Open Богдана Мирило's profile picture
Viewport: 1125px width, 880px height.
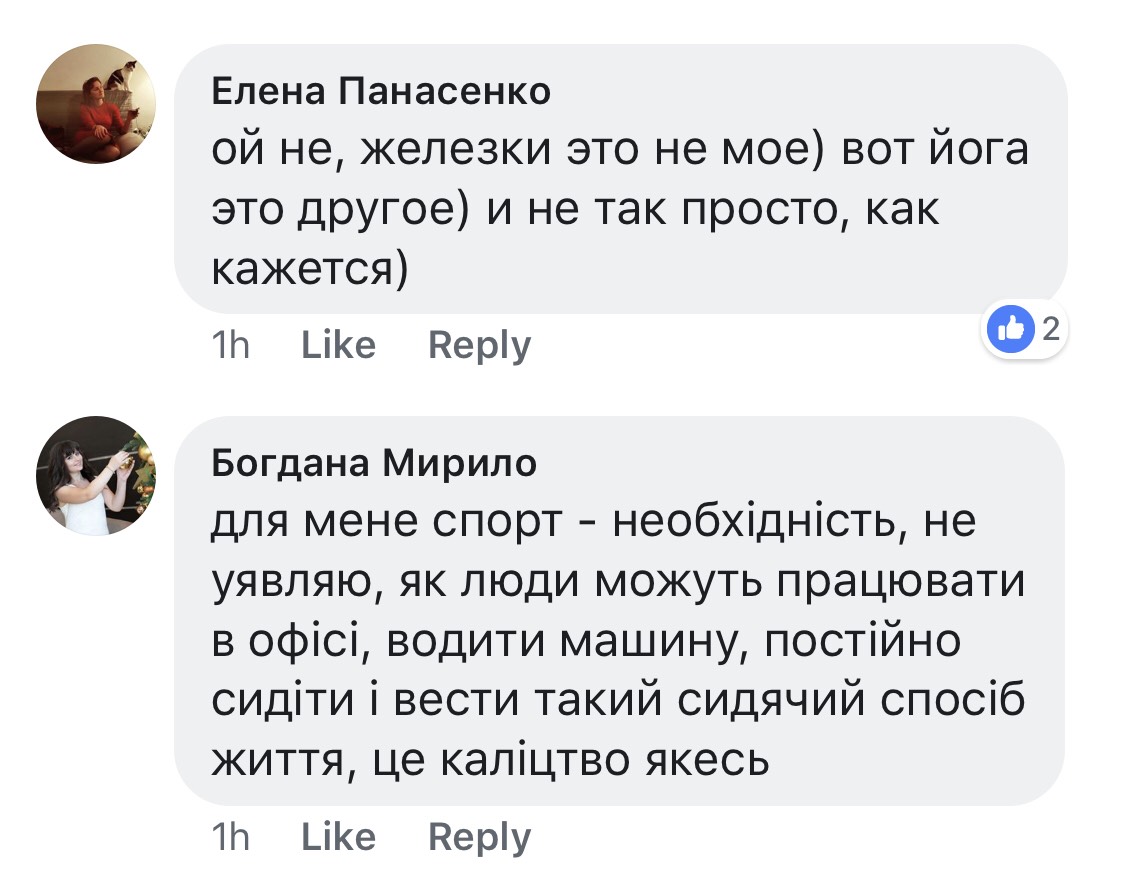tap(96, 475)
